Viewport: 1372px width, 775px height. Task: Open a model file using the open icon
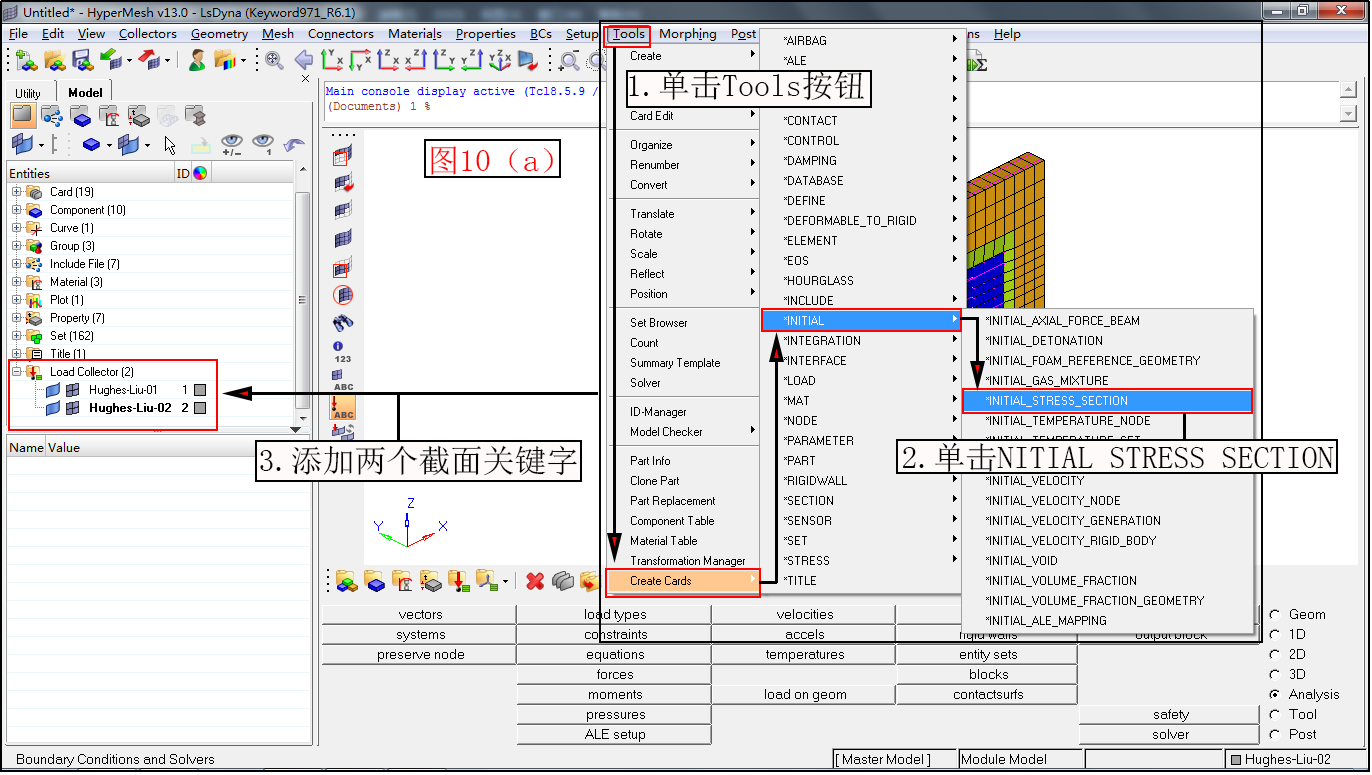53,60
